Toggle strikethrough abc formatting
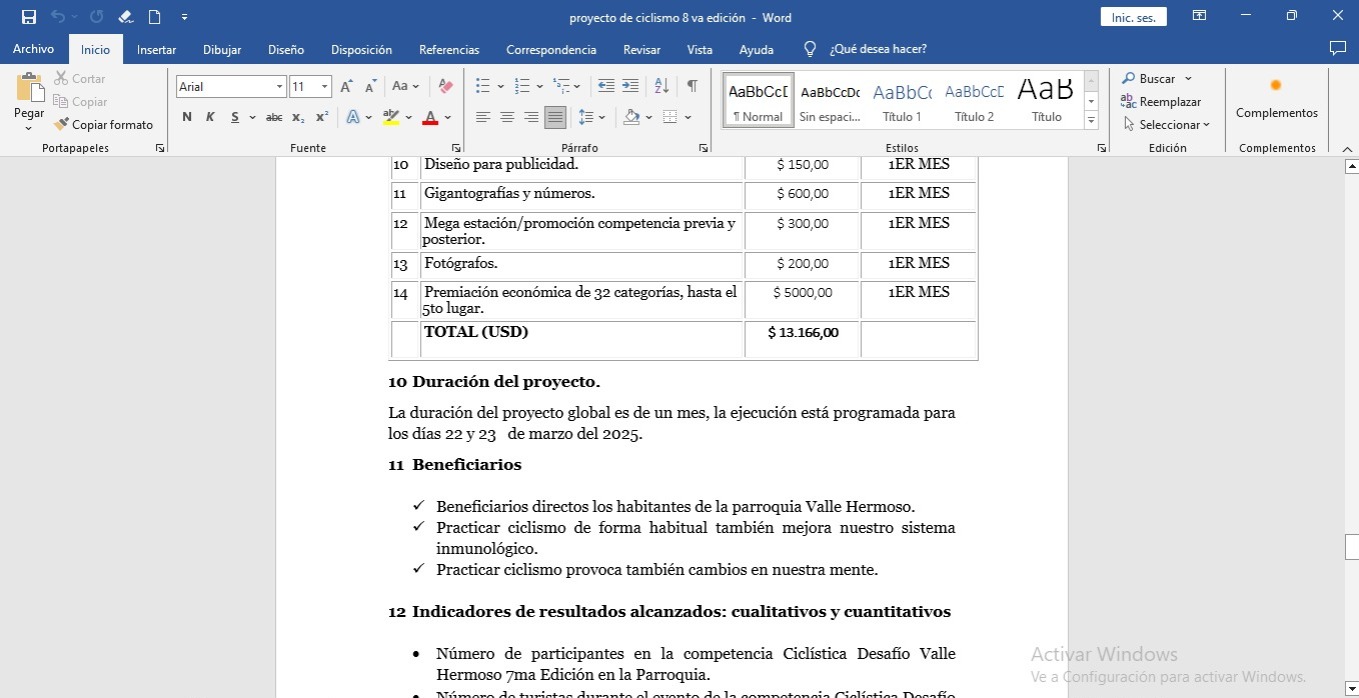Viewport: 1359px width, 698px height. pyautogui.click(x=274, y=117)
